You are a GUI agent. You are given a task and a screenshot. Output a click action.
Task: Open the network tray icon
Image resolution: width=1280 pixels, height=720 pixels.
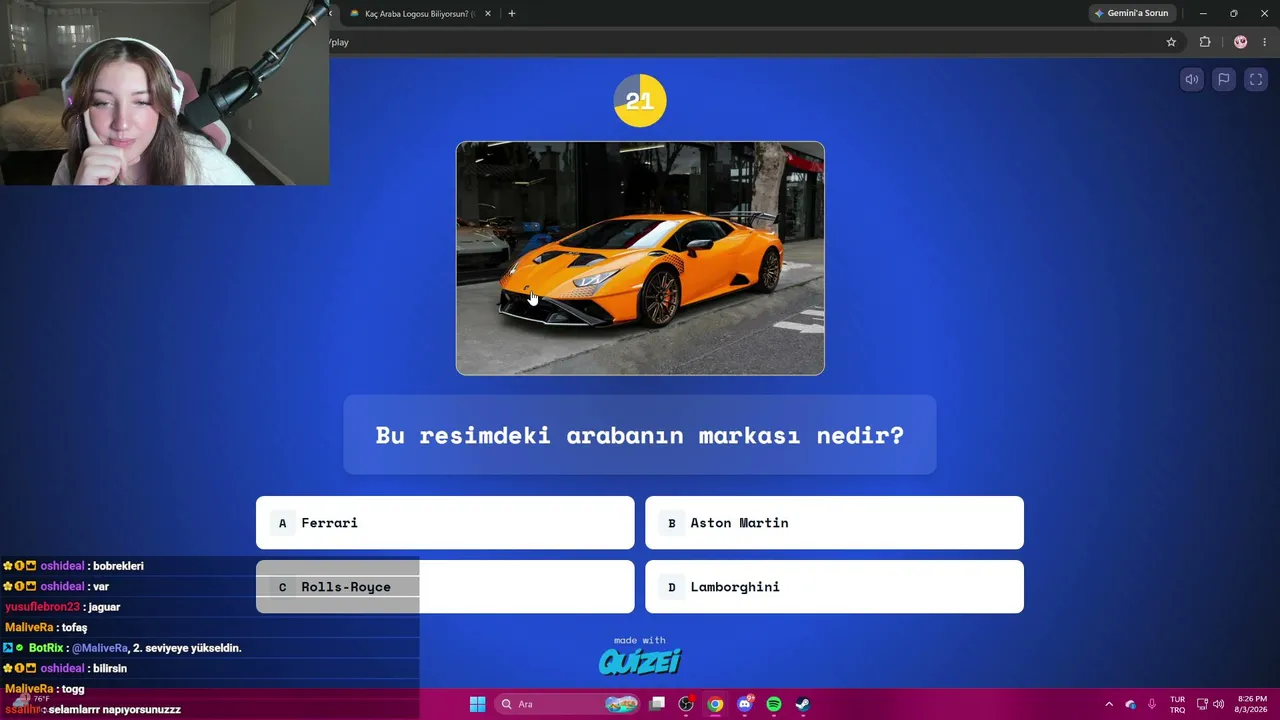[x=1202, y=704]
